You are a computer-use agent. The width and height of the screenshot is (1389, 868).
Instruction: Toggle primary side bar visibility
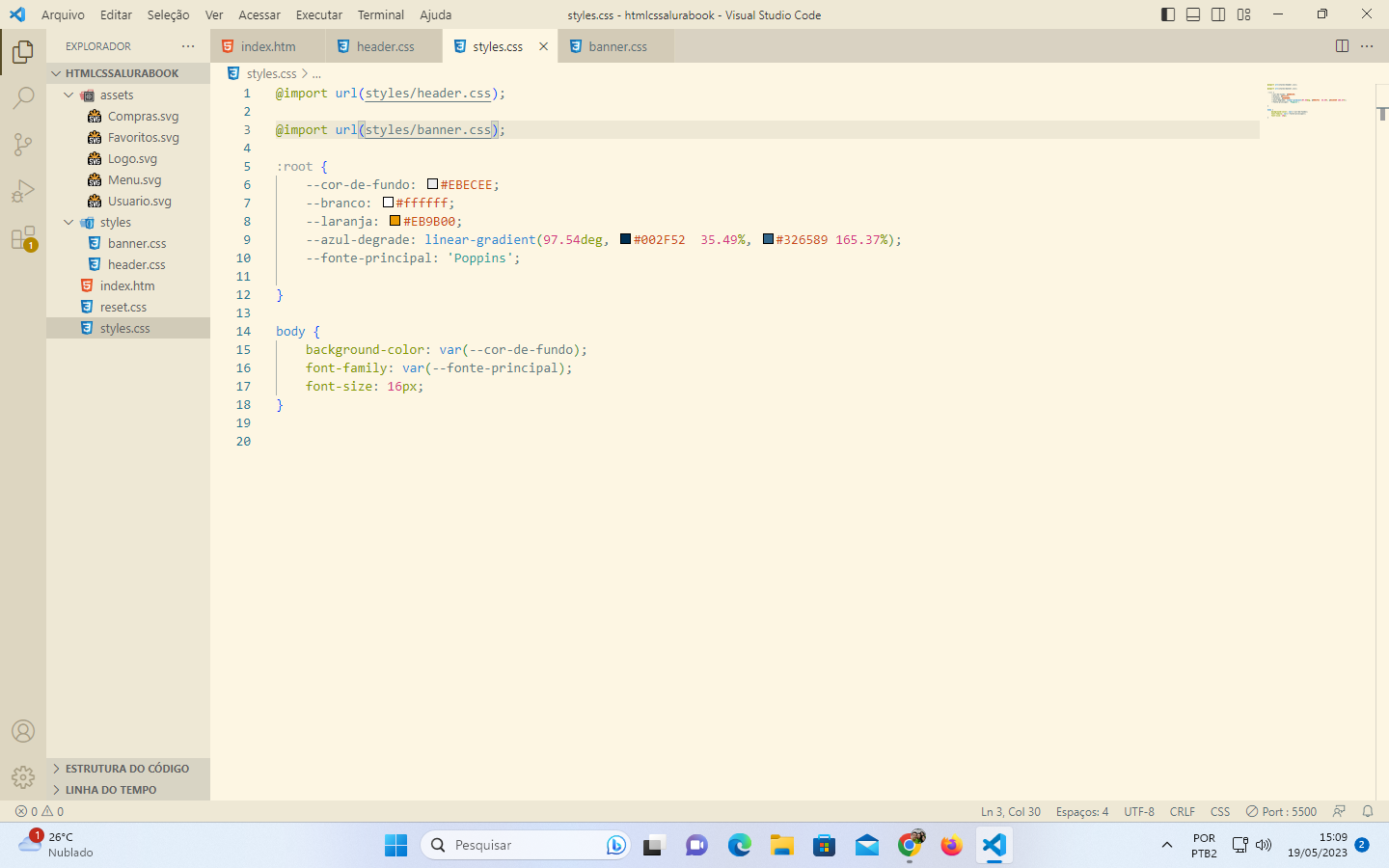[1168, 14]
